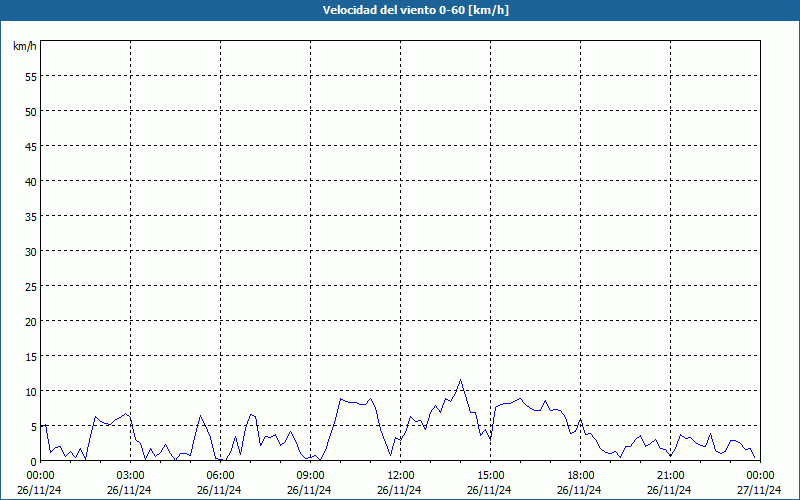Click the 09:00 time label
The image size is (800, 500).
click(310, 476)
